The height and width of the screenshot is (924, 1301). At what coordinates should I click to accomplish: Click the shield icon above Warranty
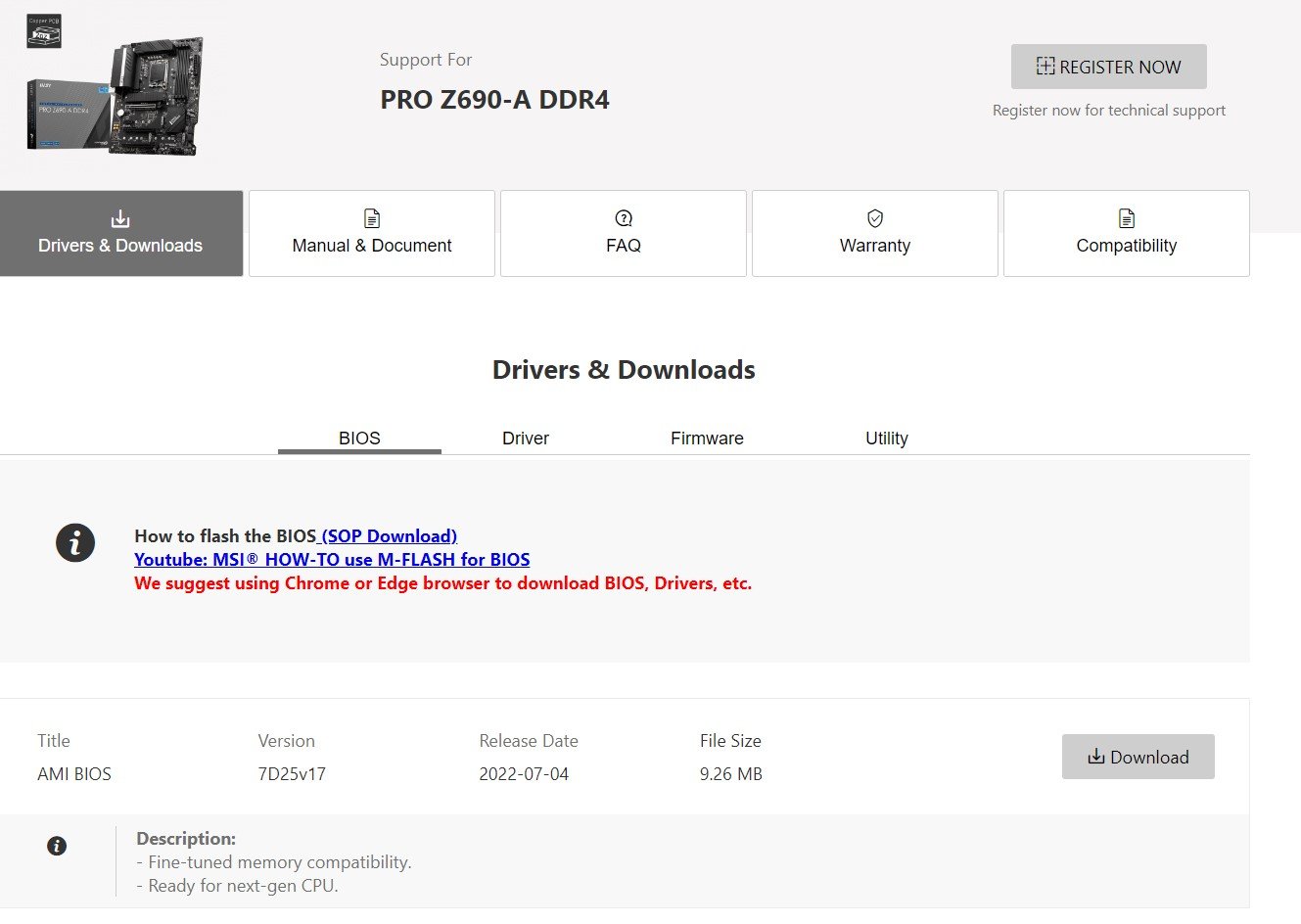point(875,218)
